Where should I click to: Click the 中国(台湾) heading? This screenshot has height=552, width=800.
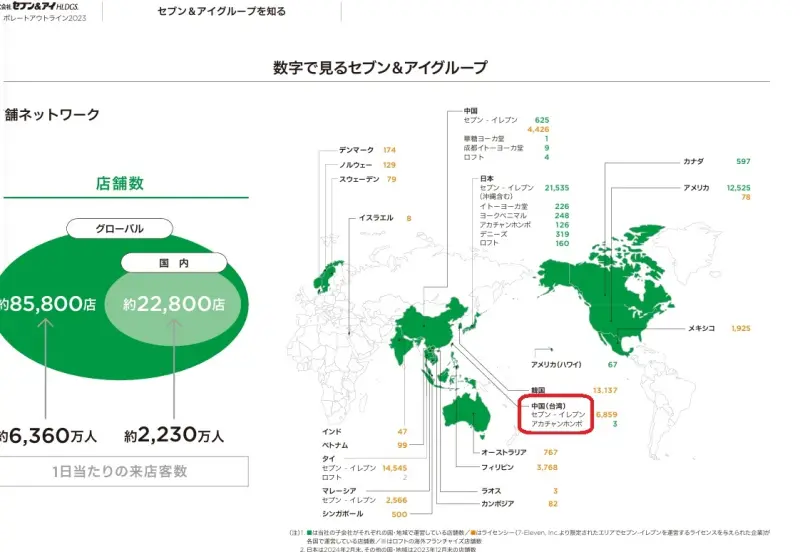pos(548,406)
